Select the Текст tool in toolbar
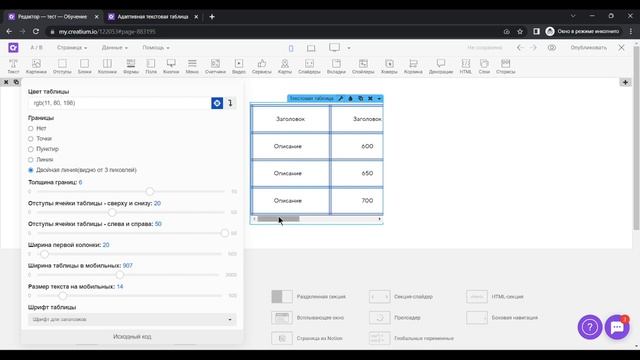 point(13,66)
